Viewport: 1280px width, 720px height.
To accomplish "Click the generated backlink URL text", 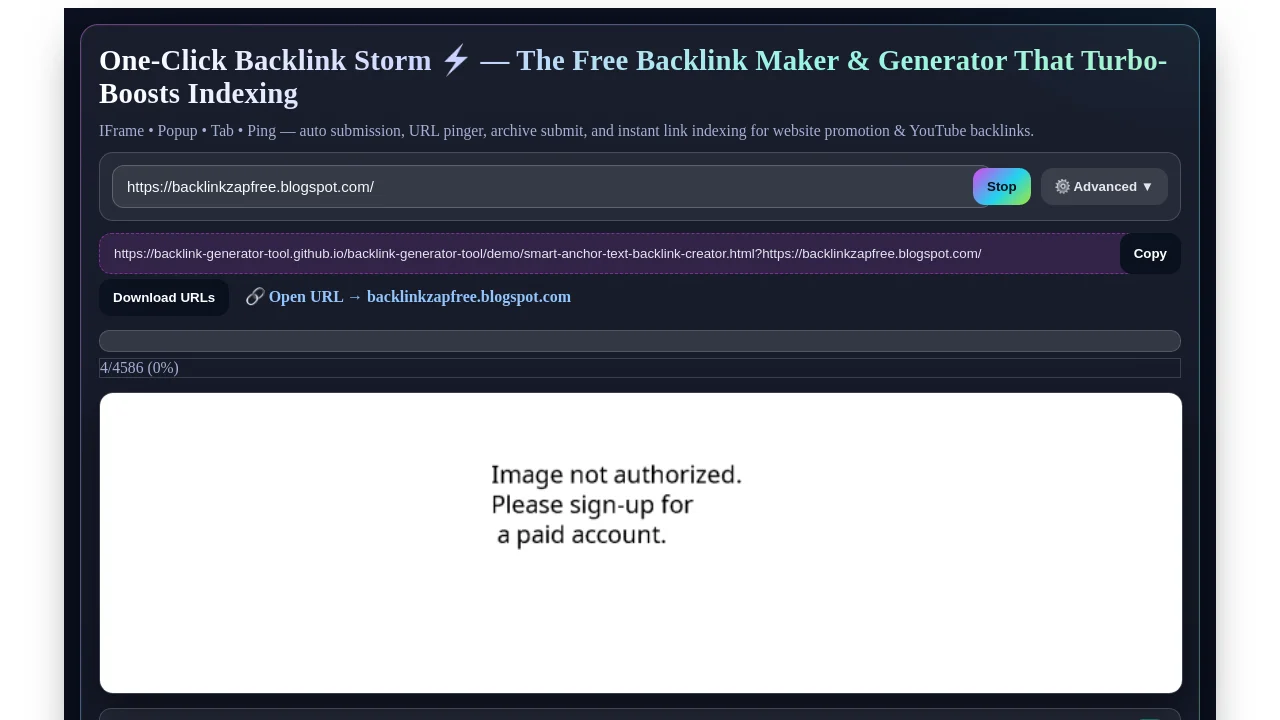I will tap(547, 254).
